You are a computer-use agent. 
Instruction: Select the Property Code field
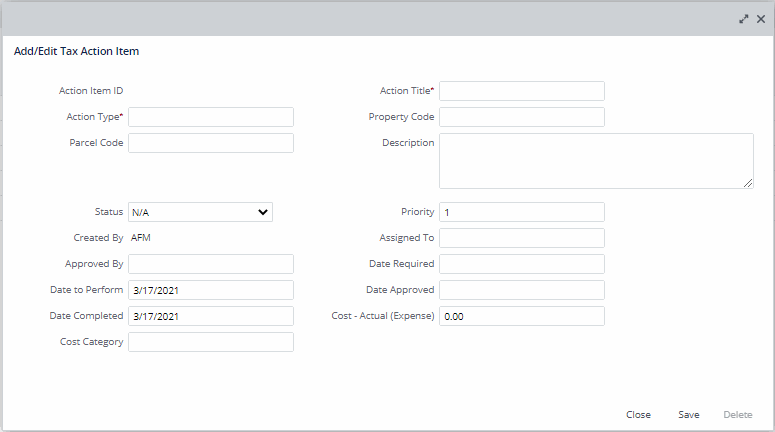[x=521, y=117]
